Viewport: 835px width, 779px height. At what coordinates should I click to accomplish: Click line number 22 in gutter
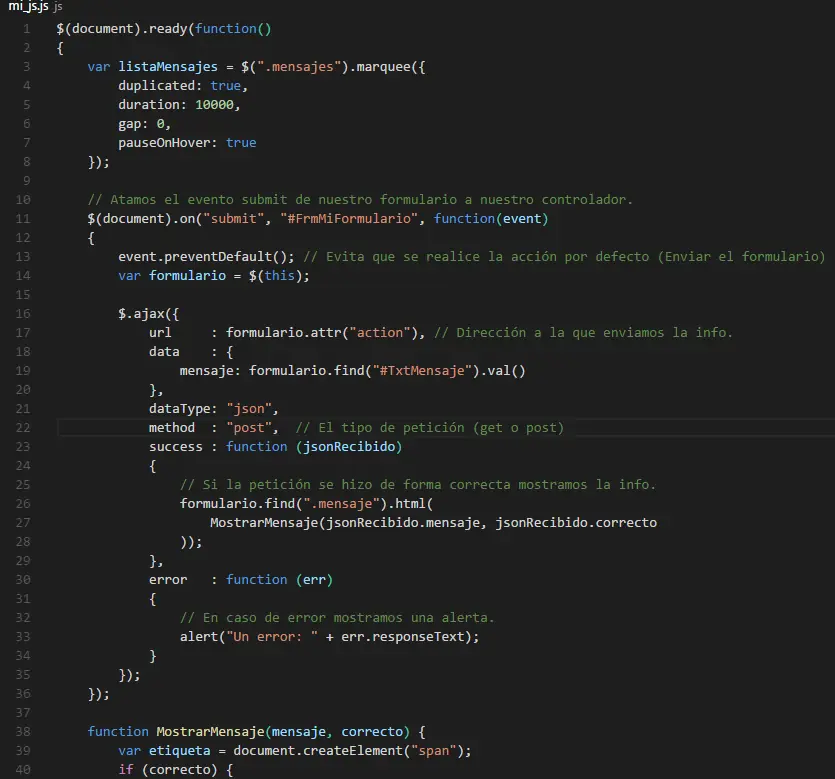coord(23,428)
